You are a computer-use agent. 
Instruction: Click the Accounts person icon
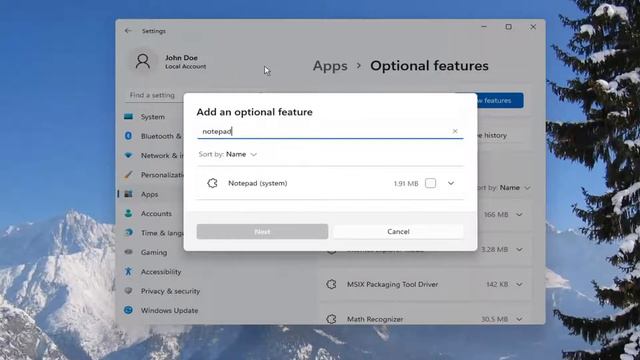(129, 213)
